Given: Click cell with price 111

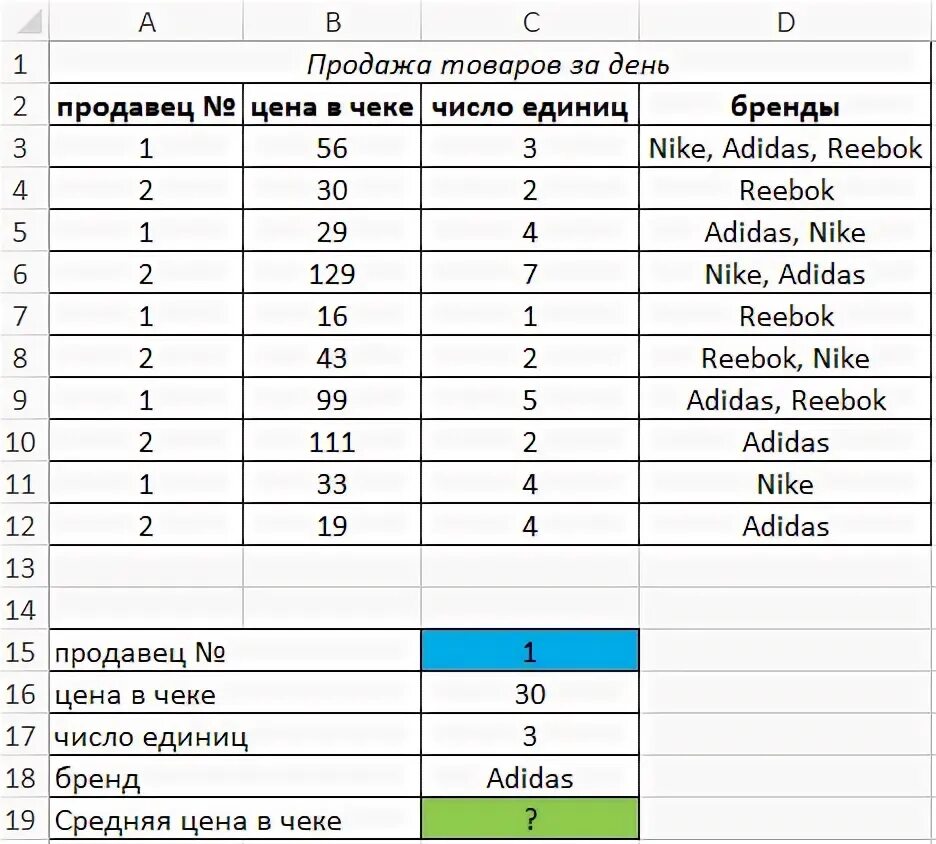Looking at the screenshot, I should tap(332, 441).
